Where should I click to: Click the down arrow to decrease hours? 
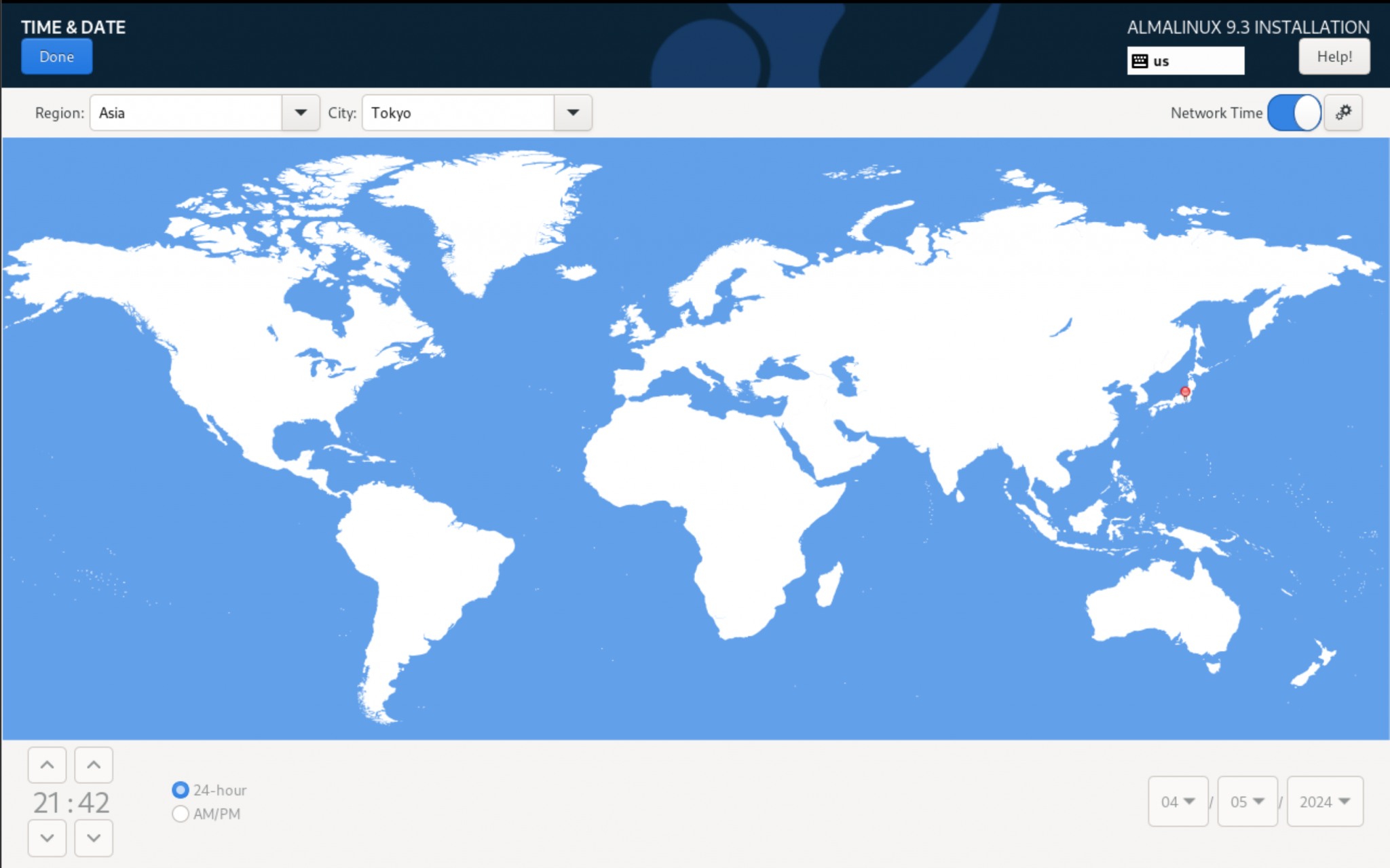pyautogui.click(x=47, y=837)
